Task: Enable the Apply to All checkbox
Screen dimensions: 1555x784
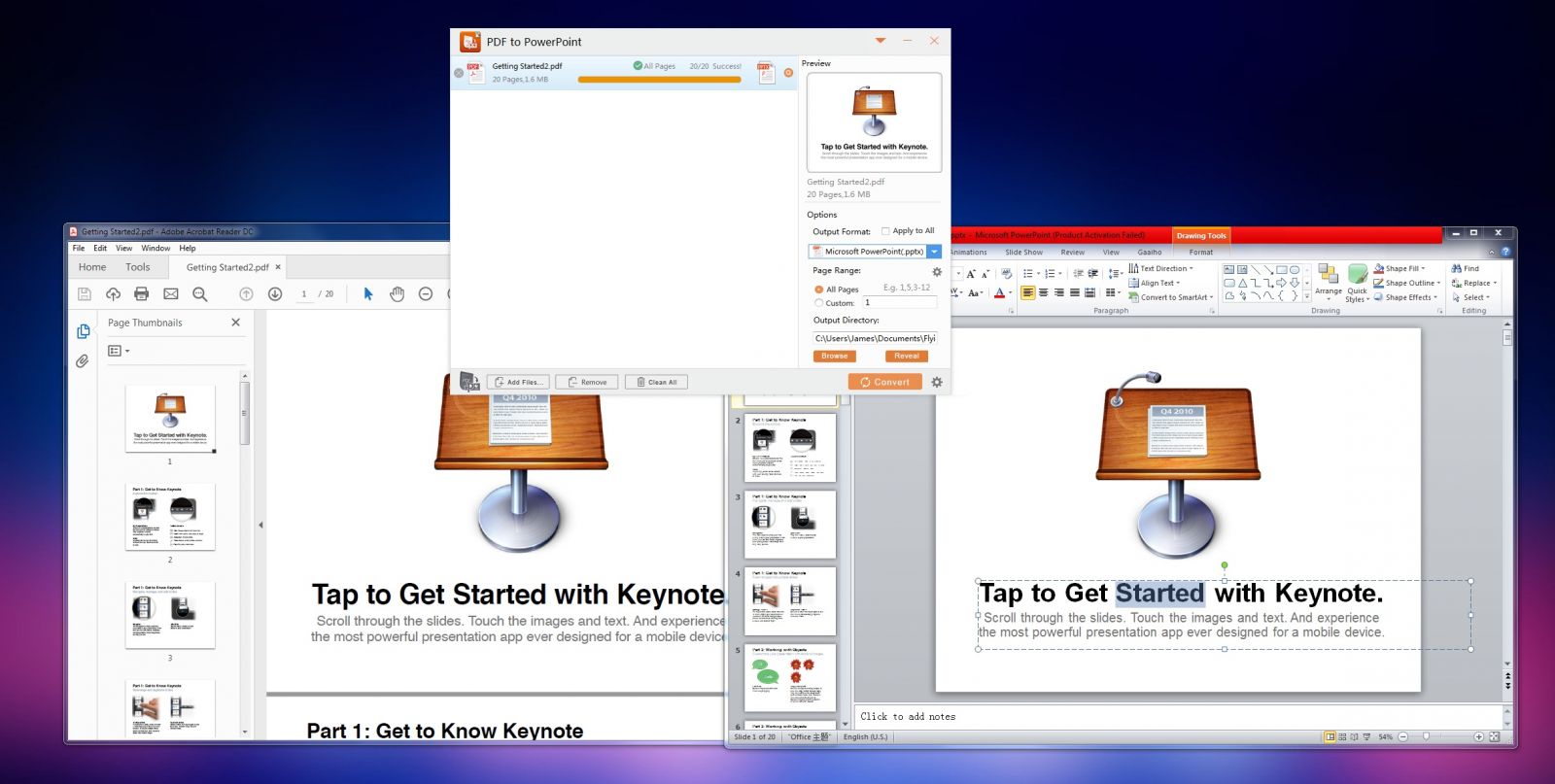Action: 885,231
